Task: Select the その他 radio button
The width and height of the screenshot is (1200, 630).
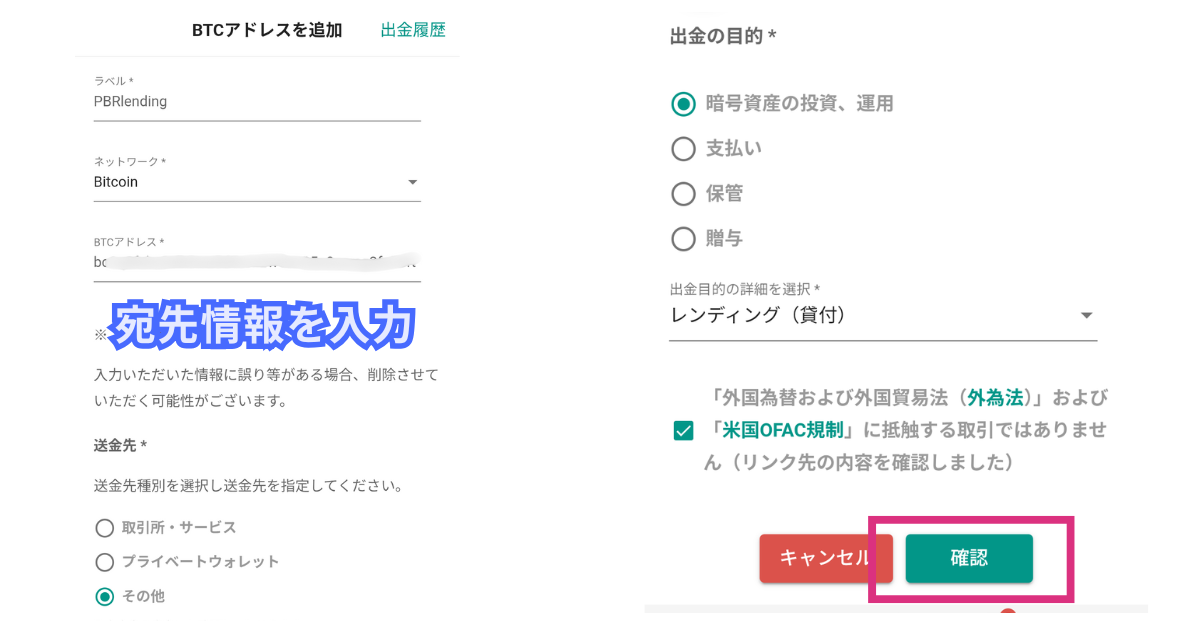Action: [x=104, y=597]
